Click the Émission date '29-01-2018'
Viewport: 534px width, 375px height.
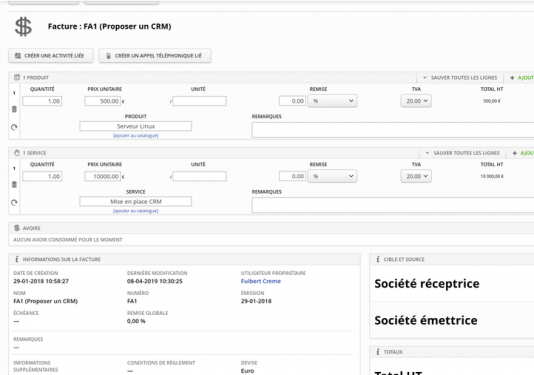(256, 301)
